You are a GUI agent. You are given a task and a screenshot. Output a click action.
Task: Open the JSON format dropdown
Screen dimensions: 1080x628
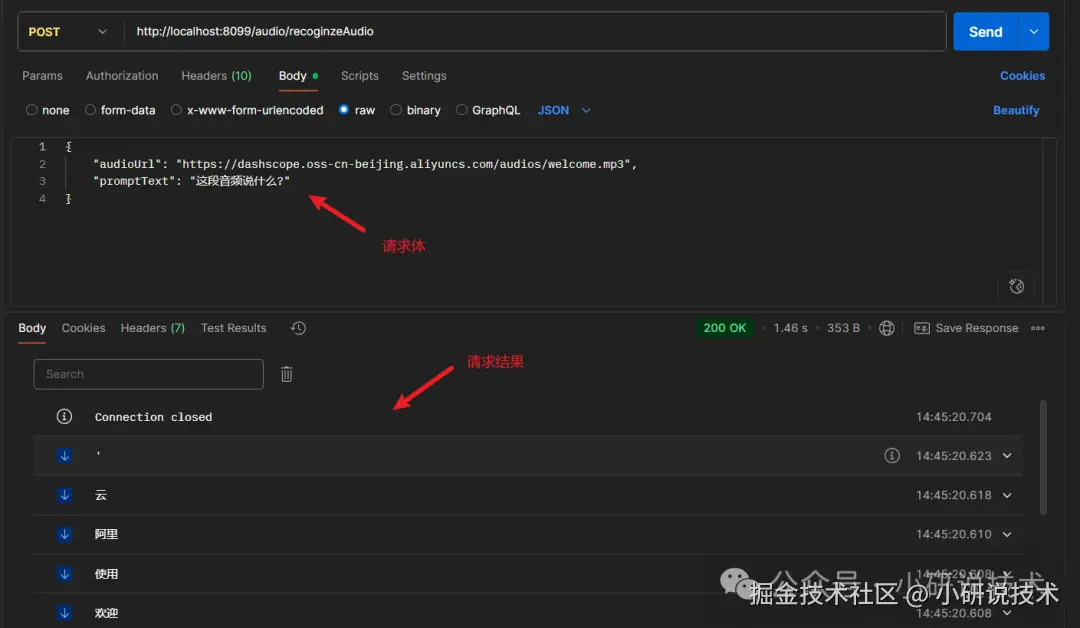pyautogui.click(x=563, y=110)
